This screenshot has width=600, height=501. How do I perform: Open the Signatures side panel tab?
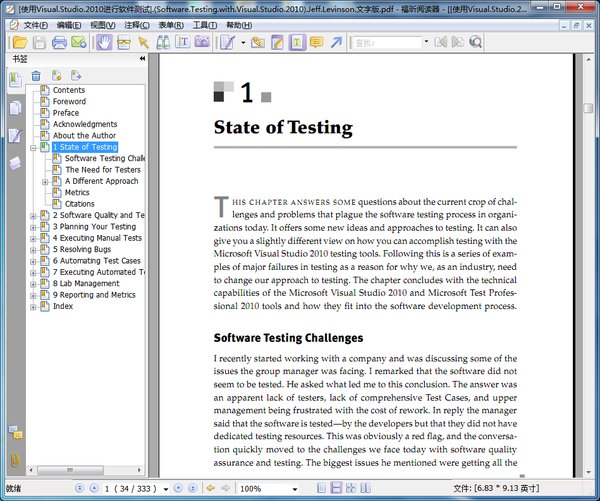click(x=15, y=135)
